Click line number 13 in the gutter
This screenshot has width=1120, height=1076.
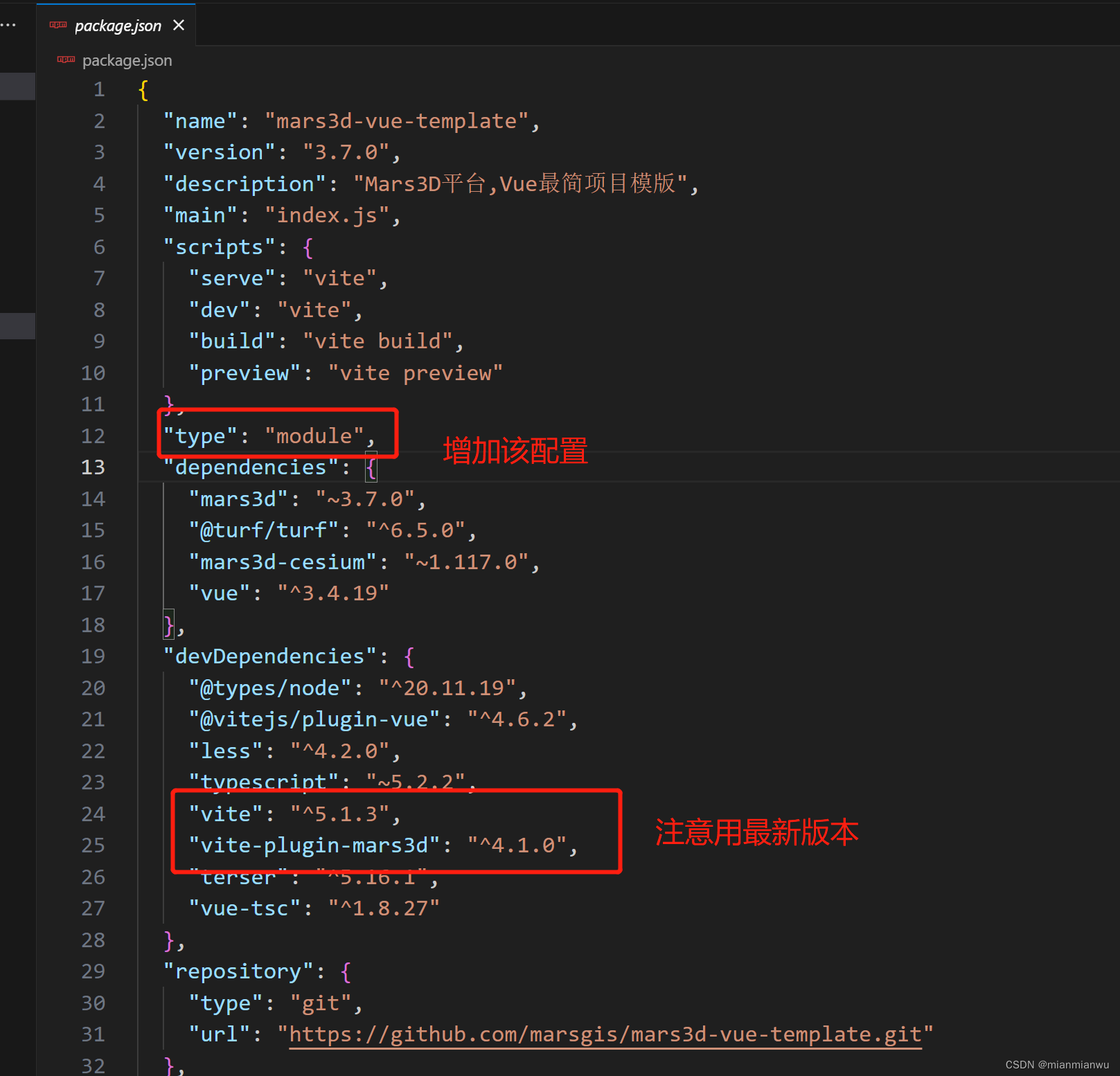click(93, 467)
